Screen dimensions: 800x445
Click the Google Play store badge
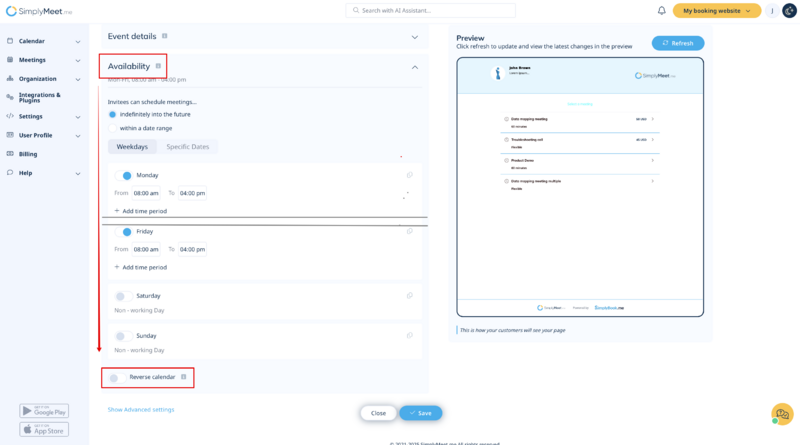click(44, 411)
